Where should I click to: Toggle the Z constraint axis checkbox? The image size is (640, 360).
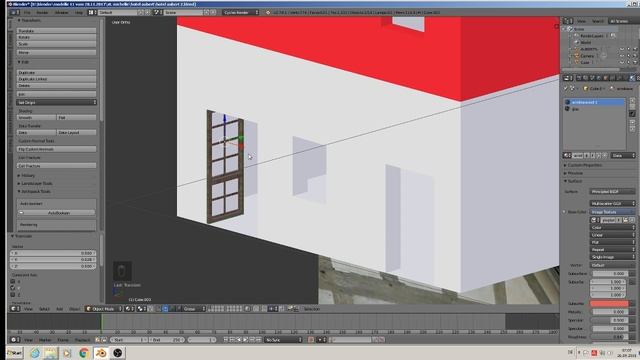pos(13,294)
